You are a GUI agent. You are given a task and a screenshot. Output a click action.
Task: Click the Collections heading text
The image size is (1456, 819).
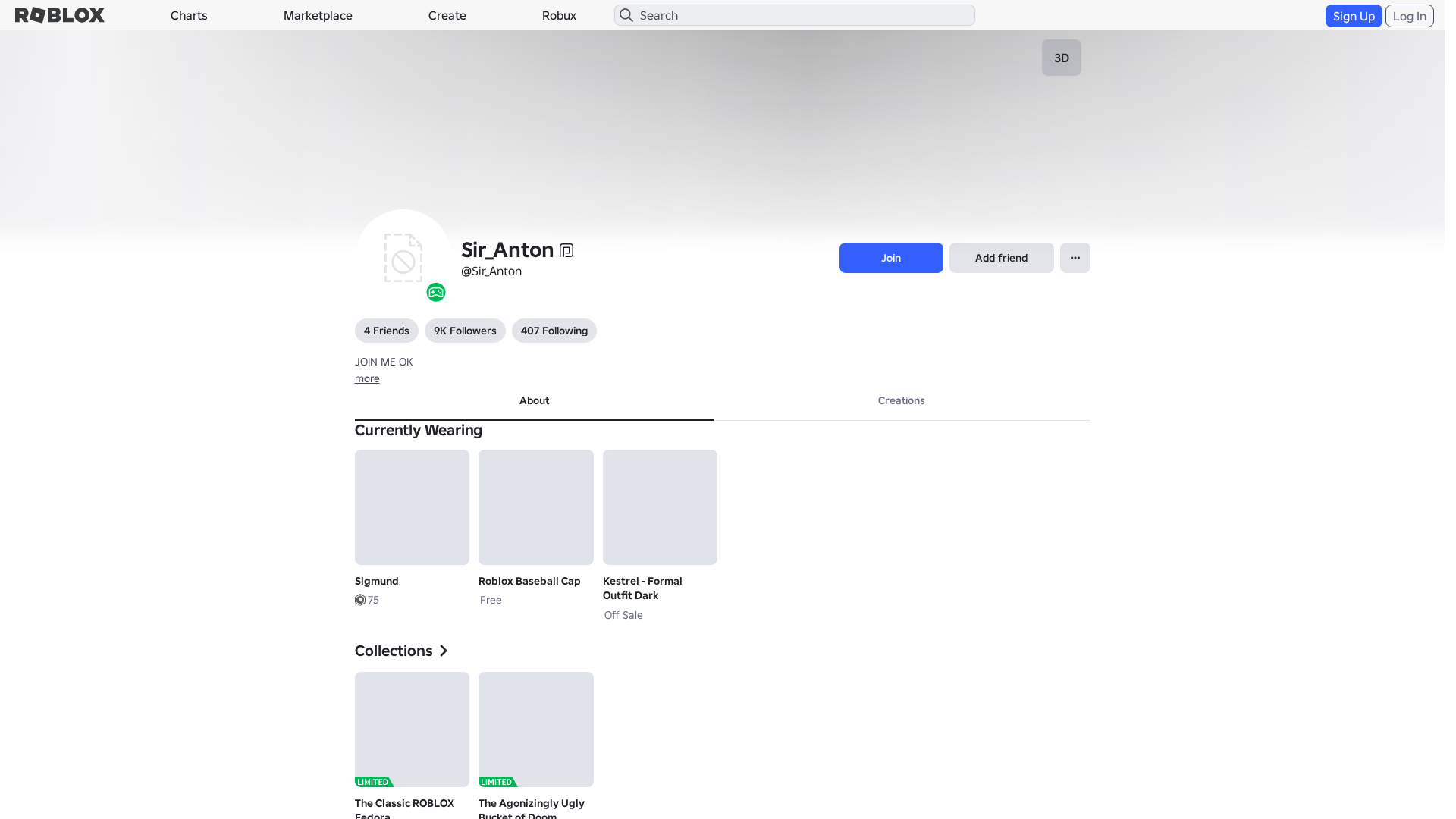[x=394, y=651]
